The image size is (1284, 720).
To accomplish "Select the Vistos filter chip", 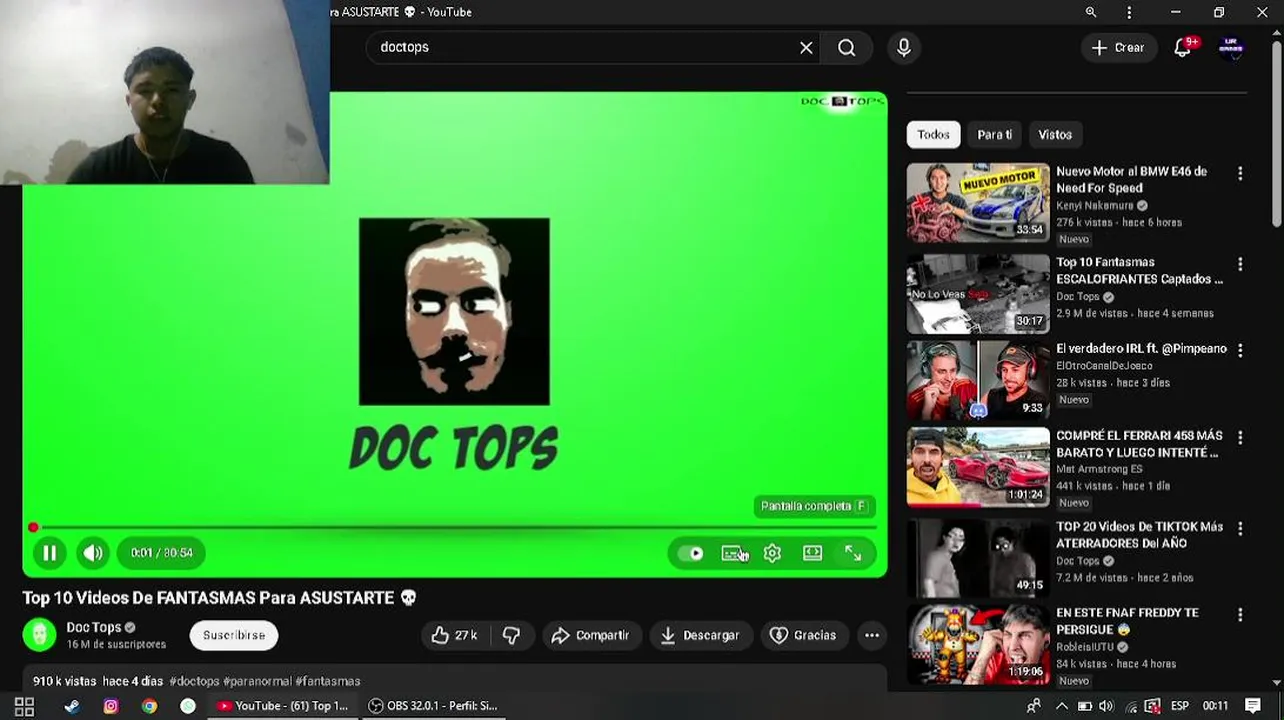I will pos(1055,134).
